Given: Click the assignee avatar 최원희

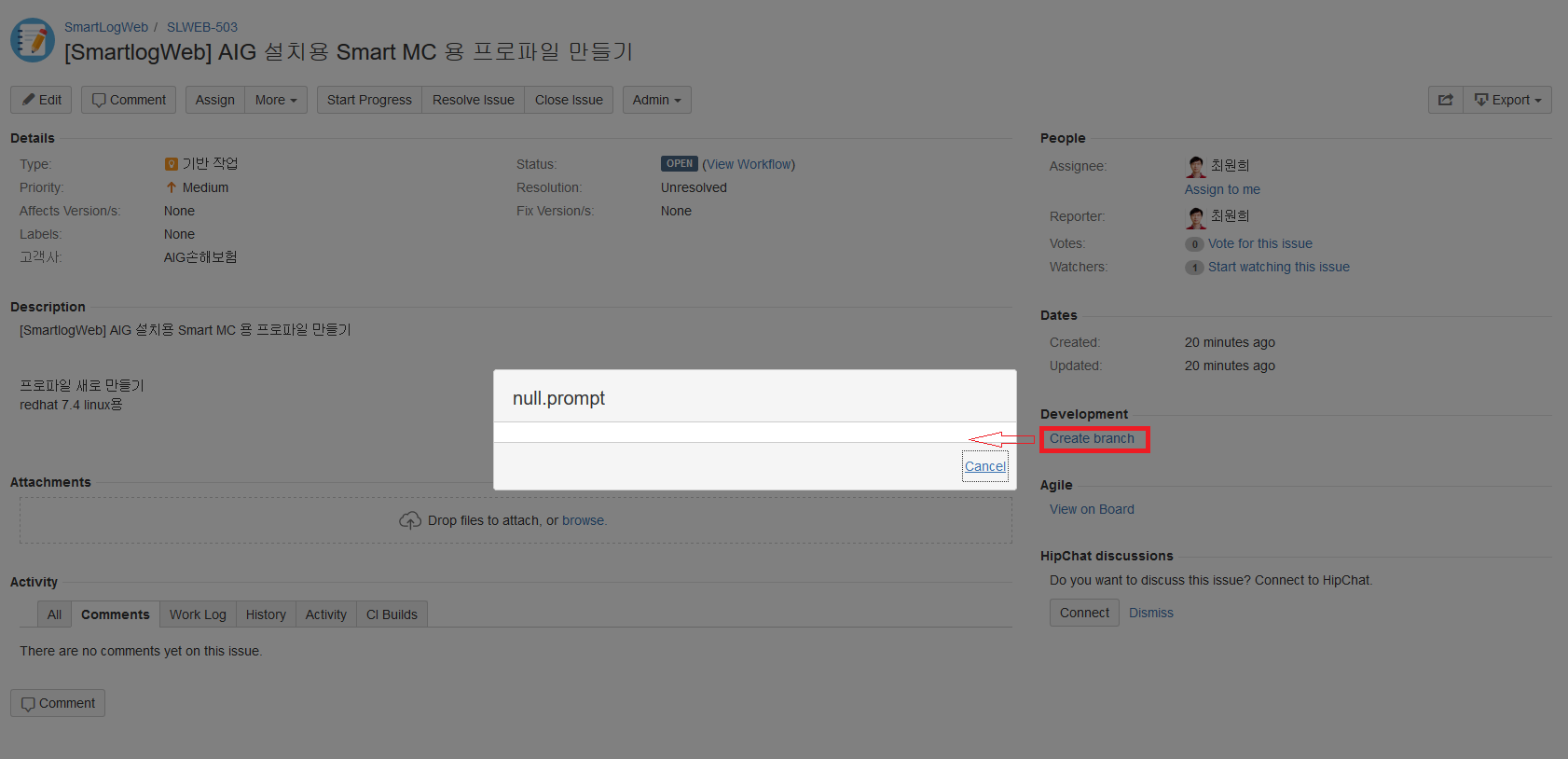Looking at the screenshot, I should click(1196, 166).
